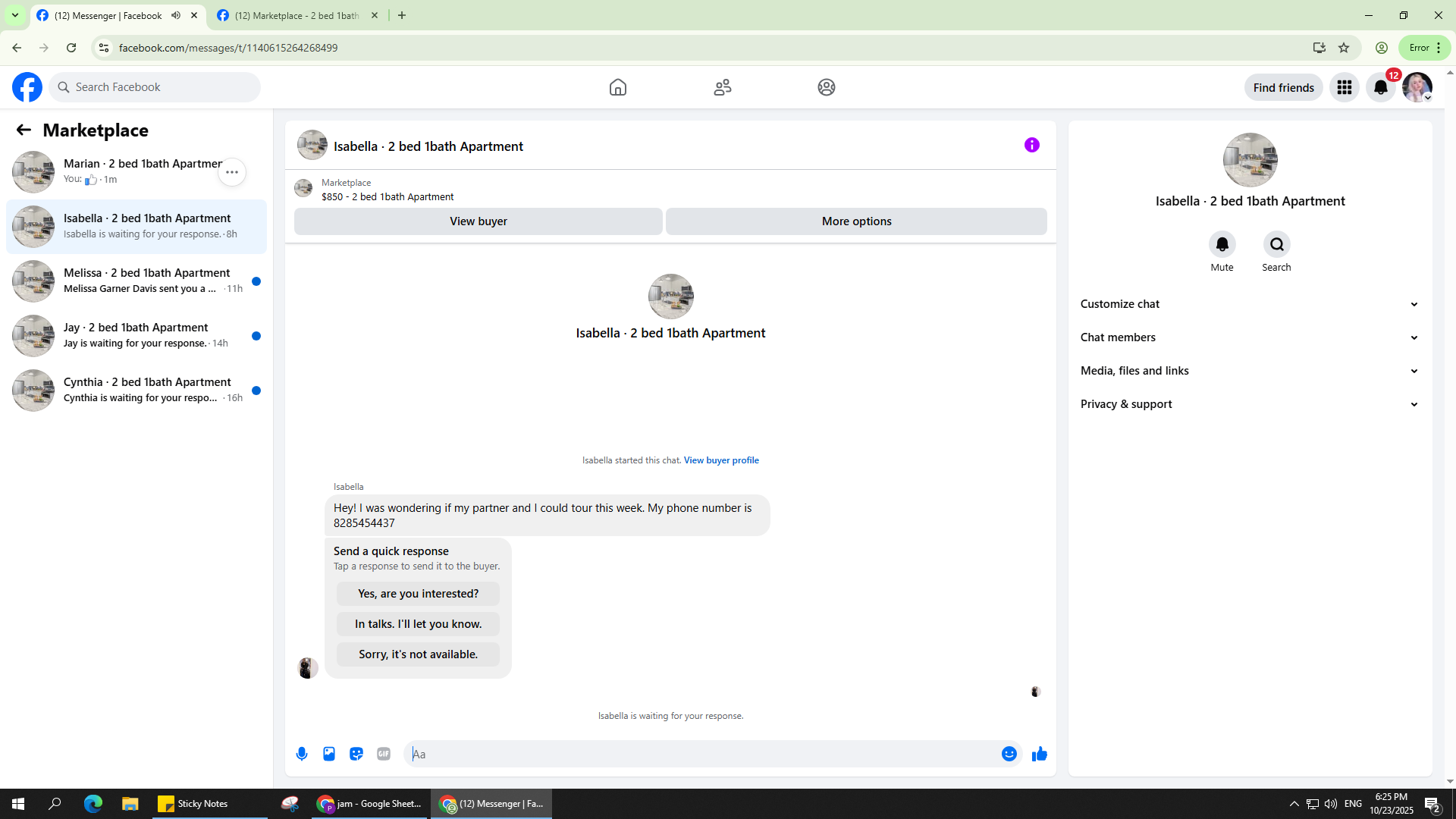Open the GIF picker
The height and width of the screenshot is (819, 1456).
[x=384, y=754]
